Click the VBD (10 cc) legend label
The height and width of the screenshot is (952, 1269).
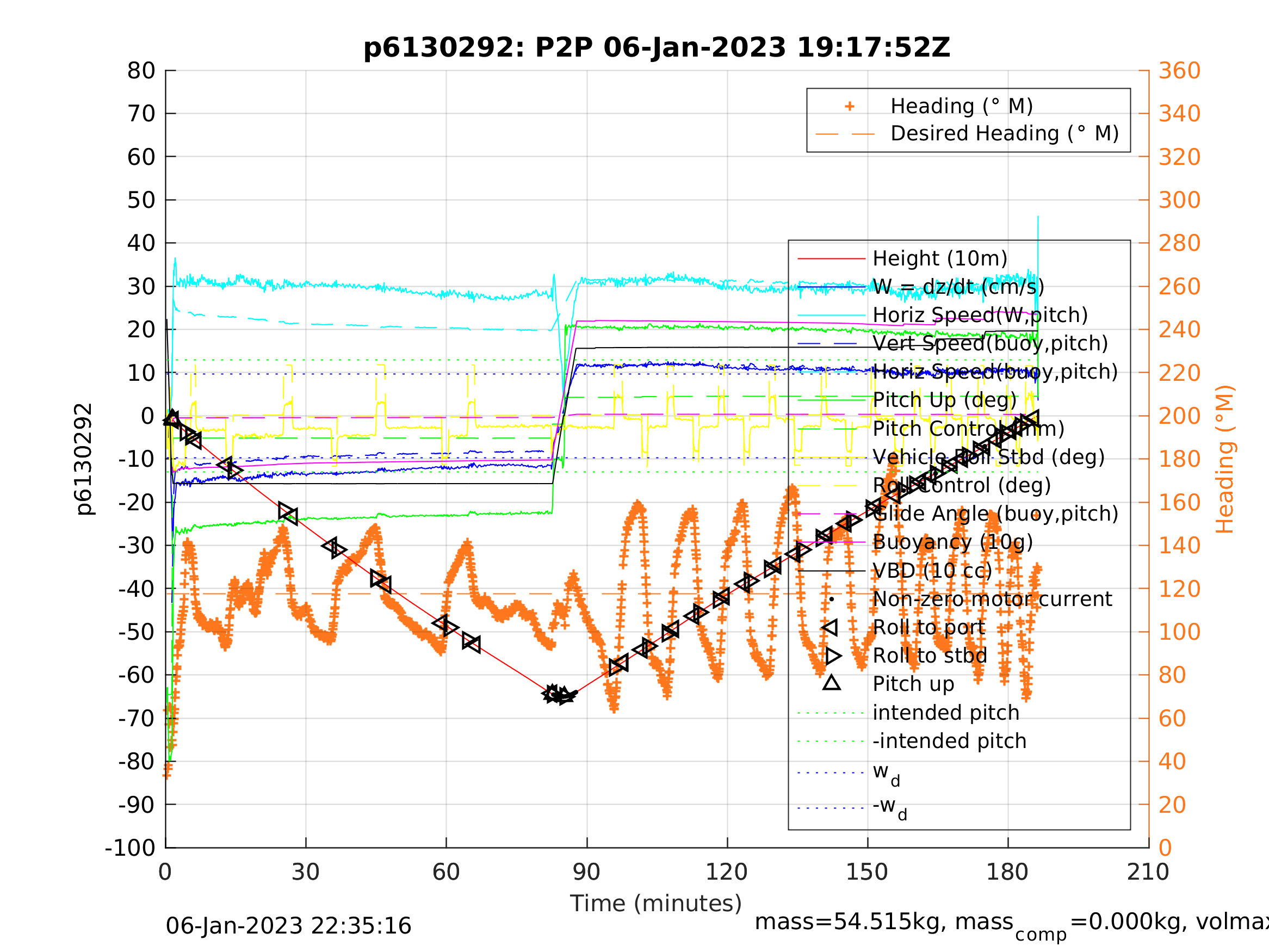click(932, 571)
